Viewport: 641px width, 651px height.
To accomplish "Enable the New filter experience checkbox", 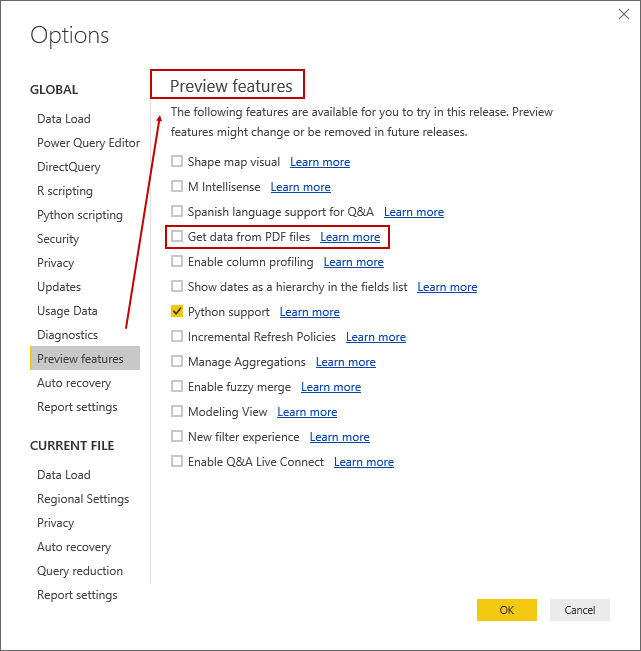I will point(177,437).
